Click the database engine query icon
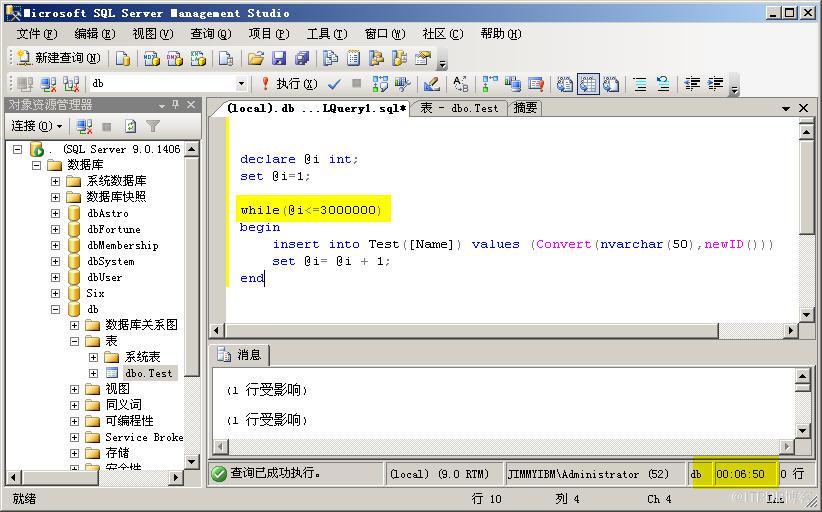The height and width of the screenshot is (512, 822). click(123, 58)
